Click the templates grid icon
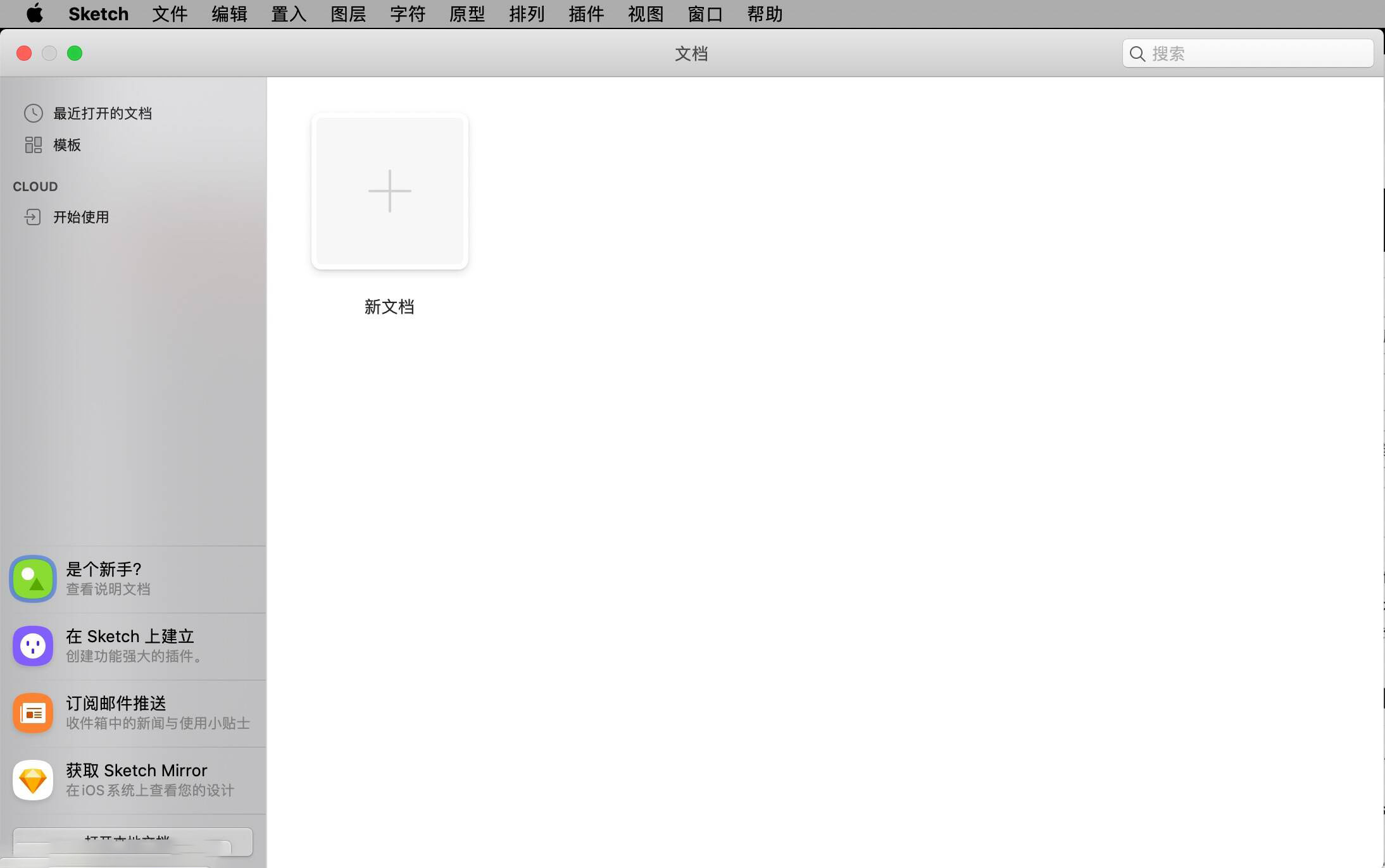The height and width of the screenshot is (868, 1385). (x=34, y=145)
